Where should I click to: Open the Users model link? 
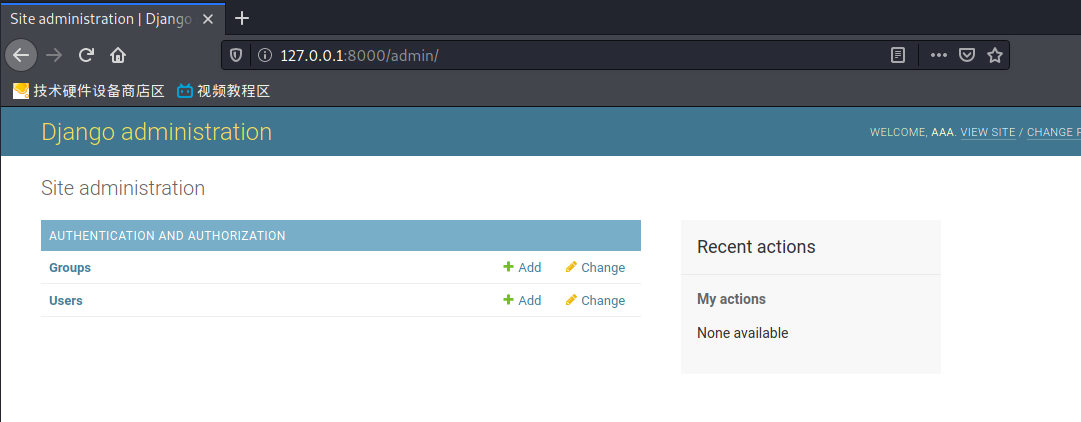tap(65, 301)
